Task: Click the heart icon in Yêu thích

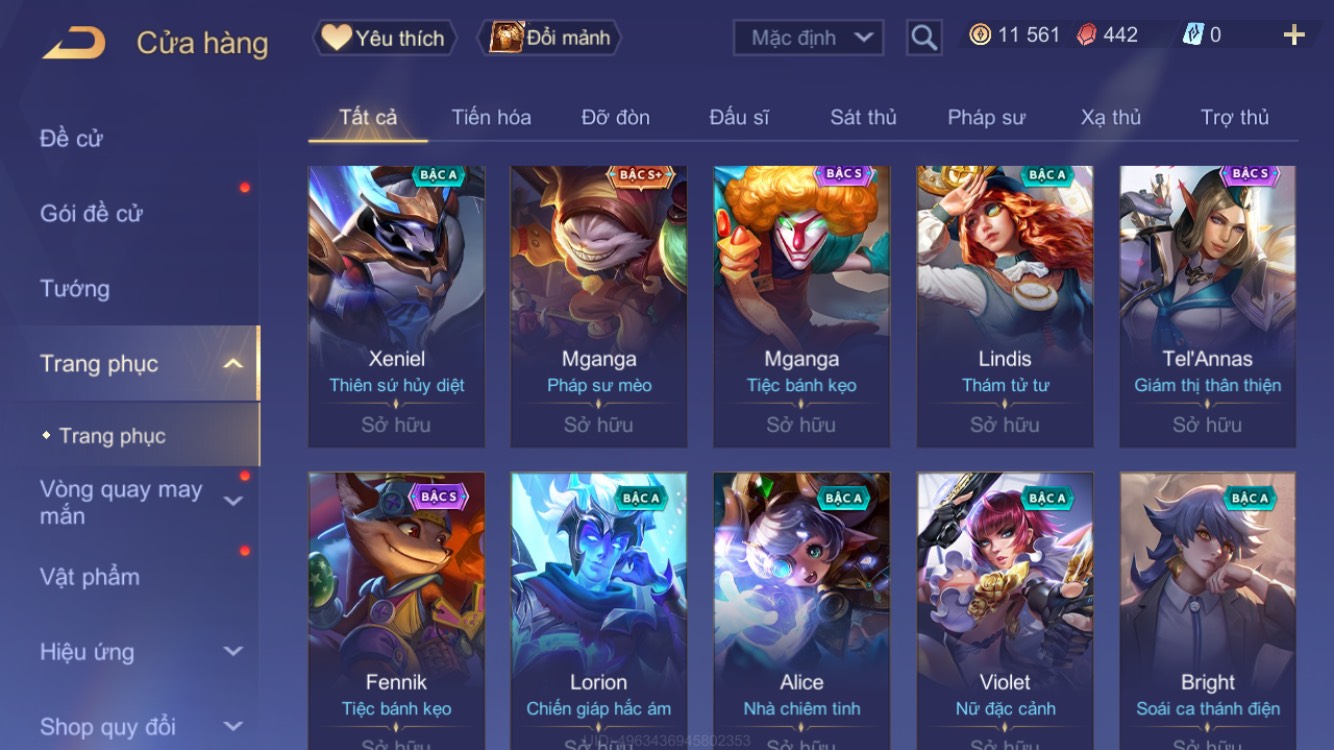Action: (336, 37)
